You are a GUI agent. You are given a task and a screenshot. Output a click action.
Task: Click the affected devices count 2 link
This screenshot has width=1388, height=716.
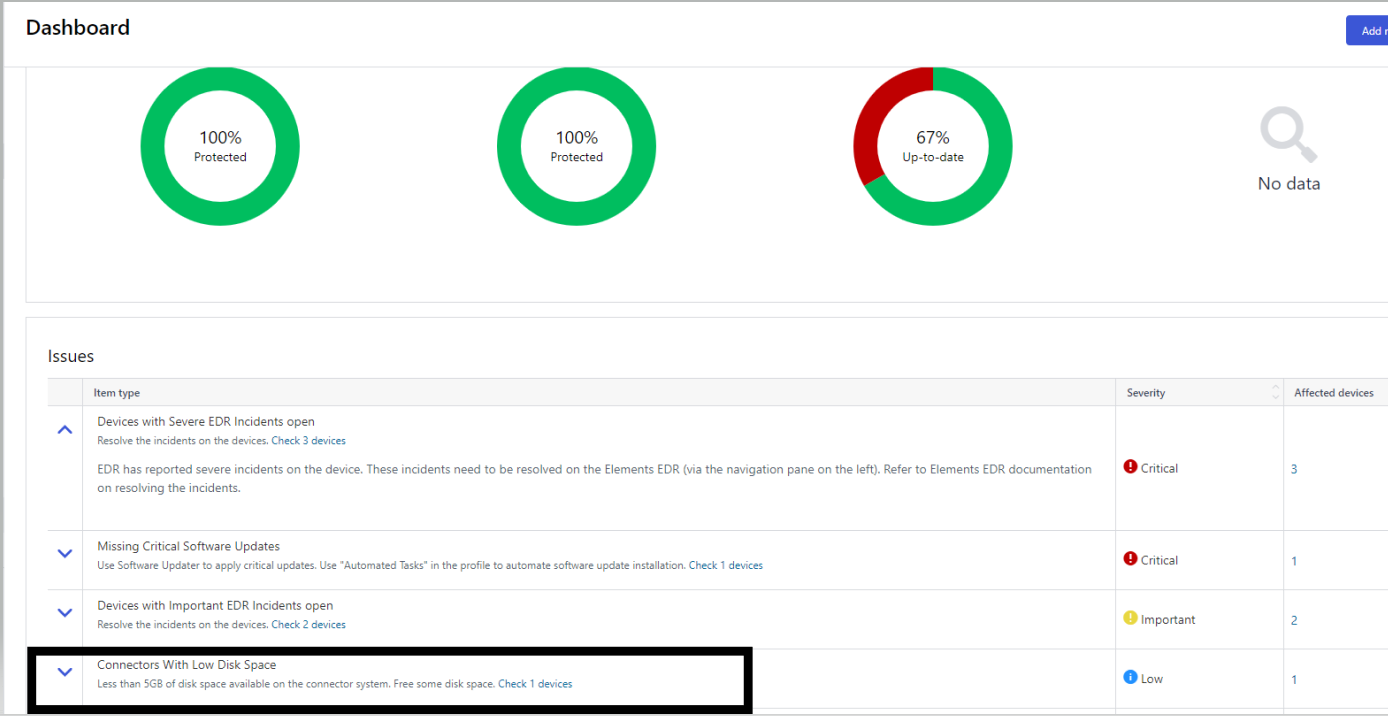(1294, 620)
